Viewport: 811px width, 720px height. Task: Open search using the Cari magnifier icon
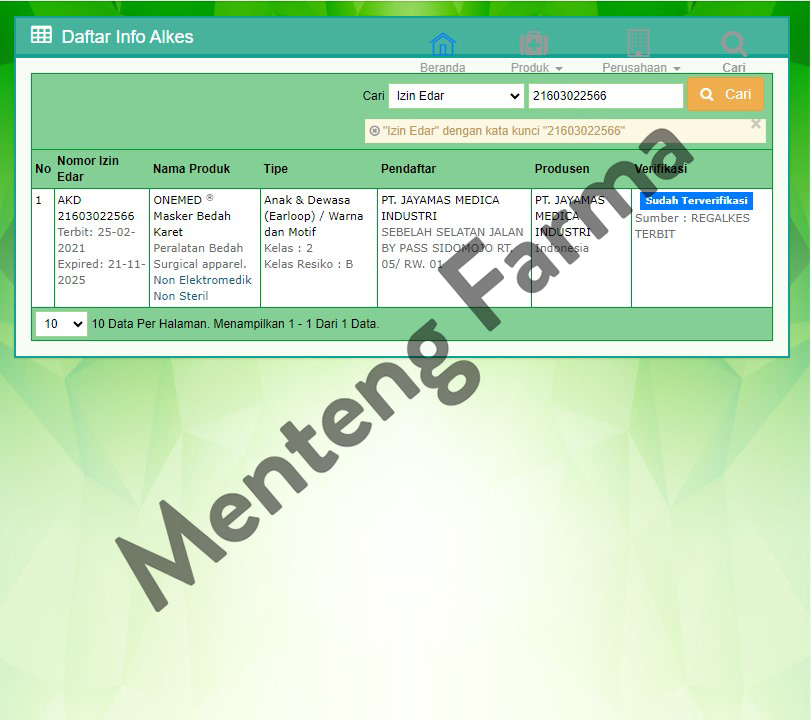coord(733,44)
